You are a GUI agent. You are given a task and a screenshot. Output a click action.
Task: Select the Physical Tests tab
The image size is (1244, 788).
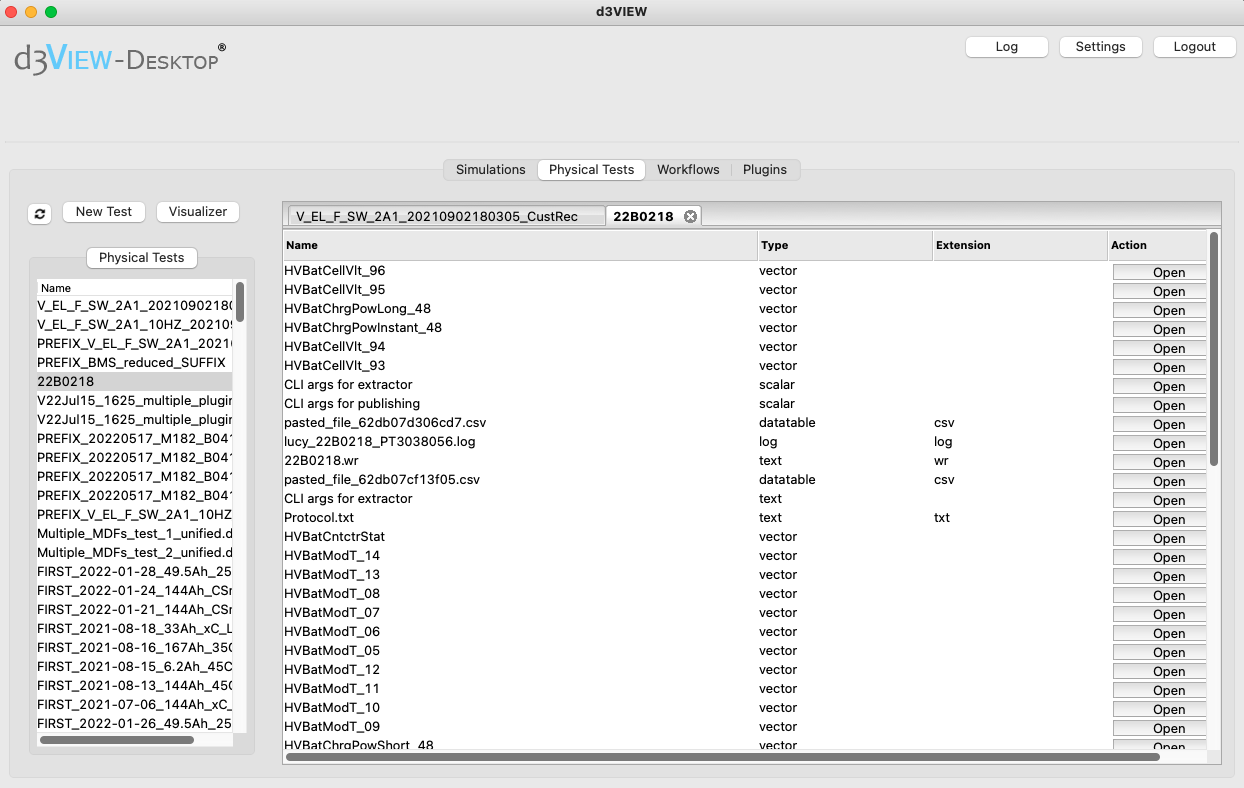(591, 169)
